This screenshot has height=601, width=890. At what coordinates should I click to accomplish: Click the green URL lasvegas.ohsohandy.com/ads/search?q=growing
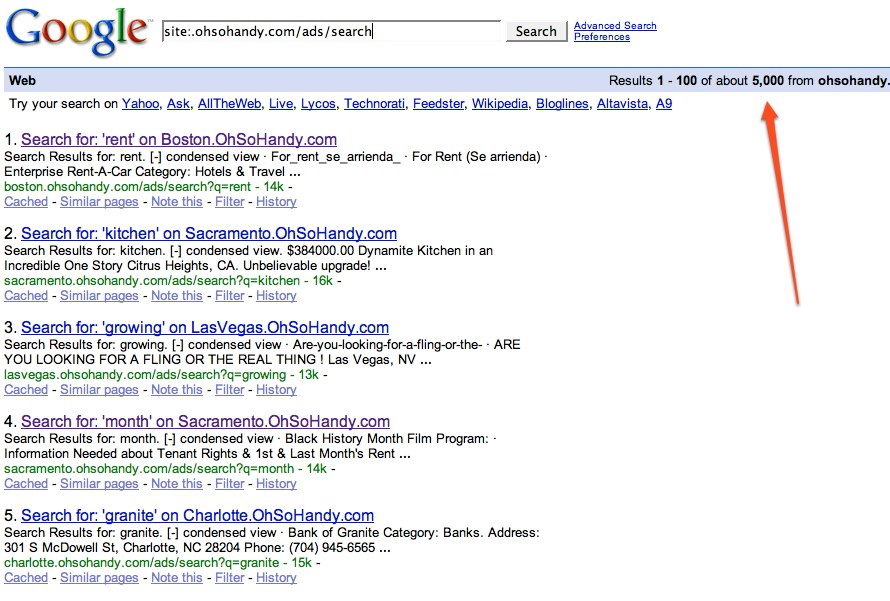(x=145, y=375)
